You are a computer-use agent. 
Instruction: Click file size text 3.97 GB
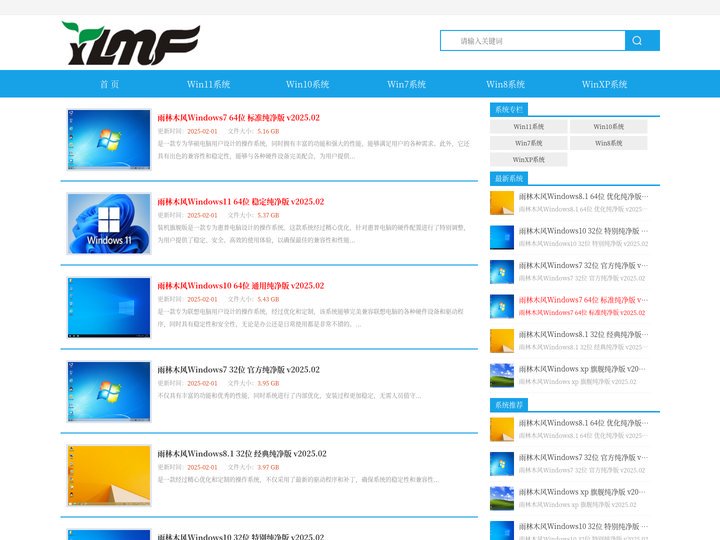tap(268, 467)
